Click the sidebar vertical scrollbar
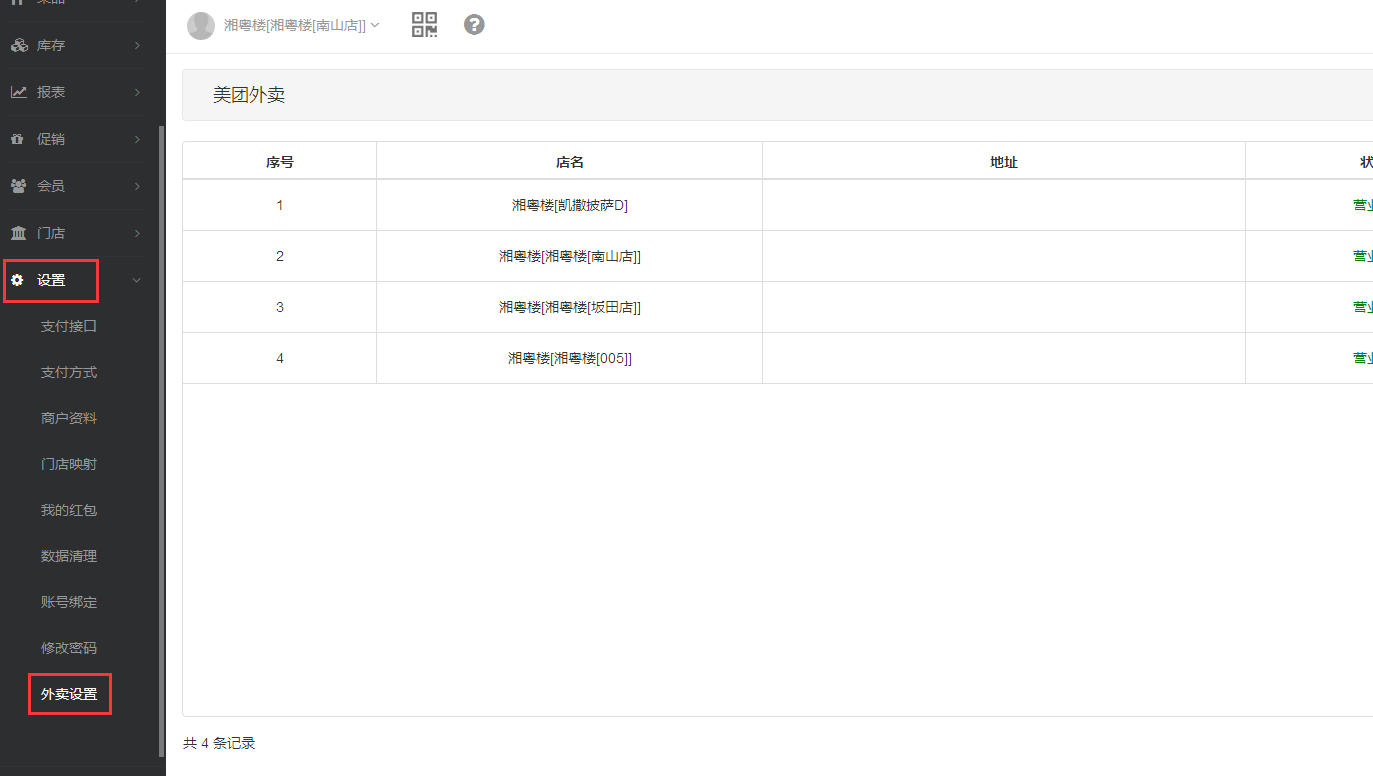This screenshot has height=776, width=1373. (x=162, y=440)
